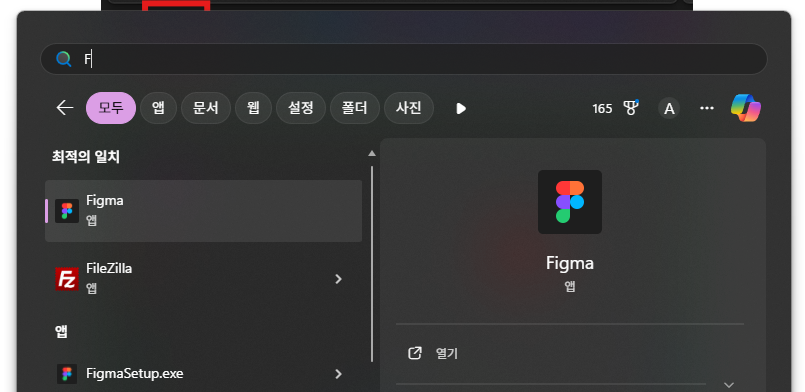Click the results list scrollbar track

(x=372, y=264)
